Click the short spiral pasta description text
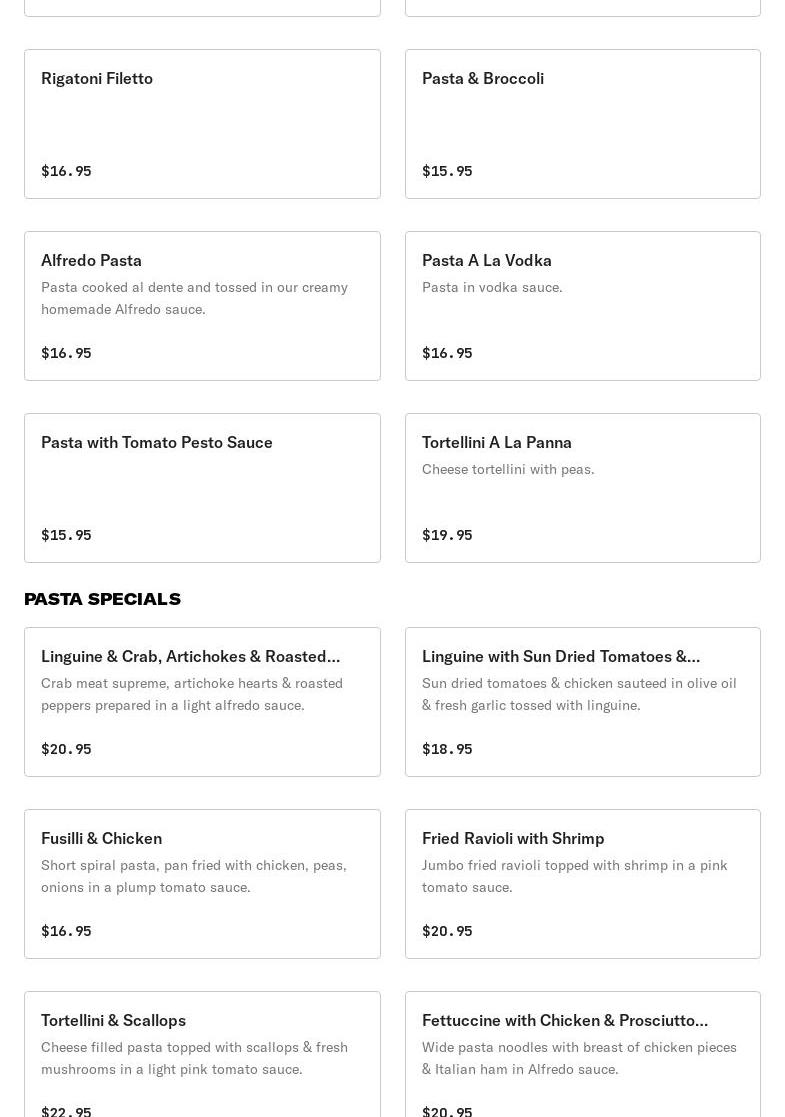 (194, 876)
